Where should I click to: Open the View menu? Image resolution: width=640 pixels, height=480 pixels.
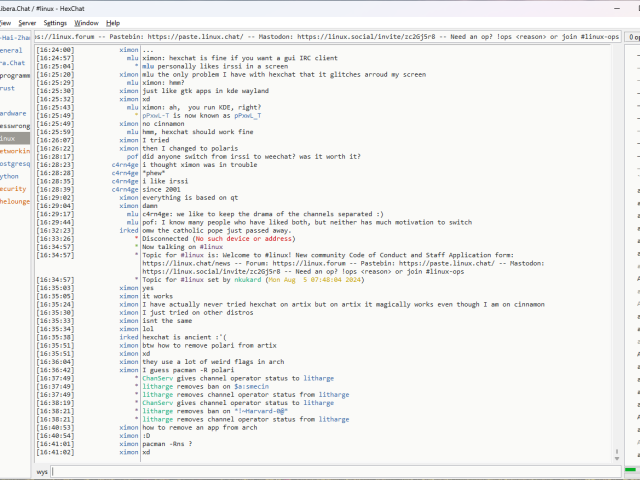3,22
